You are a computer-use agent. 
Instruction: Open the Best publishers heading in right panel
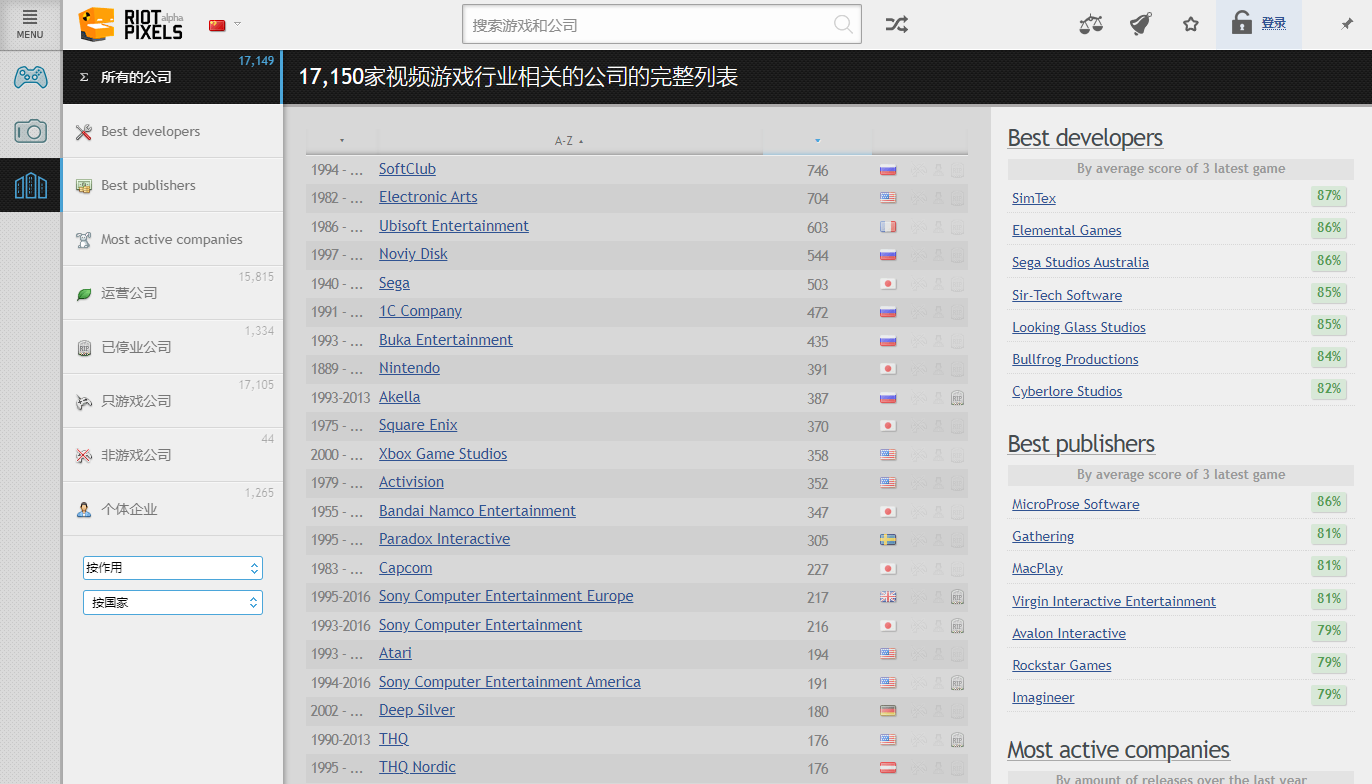pos(1081,444)
